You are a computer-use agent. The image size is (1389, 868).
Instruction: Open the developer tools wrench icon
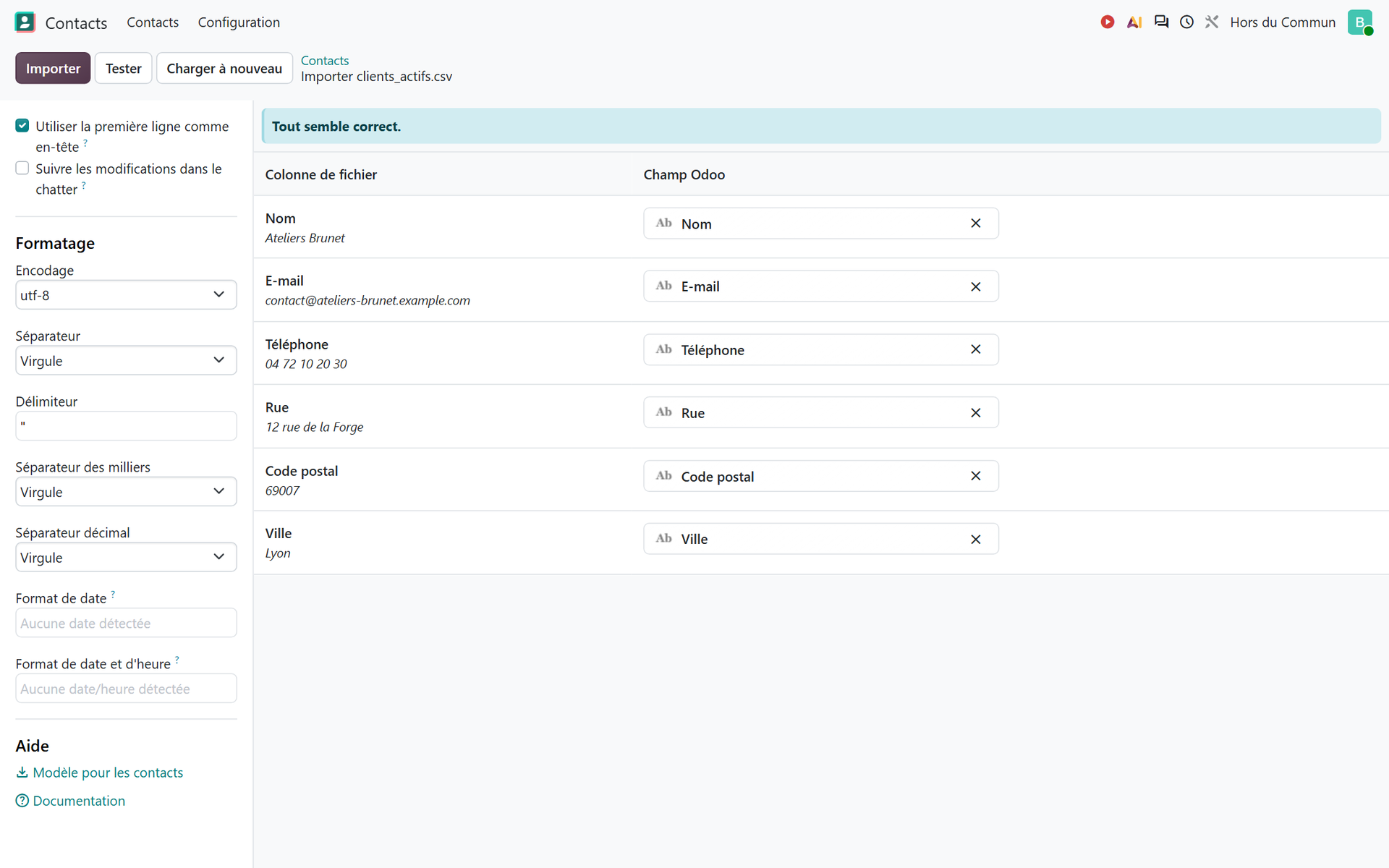click(1212, 22)
